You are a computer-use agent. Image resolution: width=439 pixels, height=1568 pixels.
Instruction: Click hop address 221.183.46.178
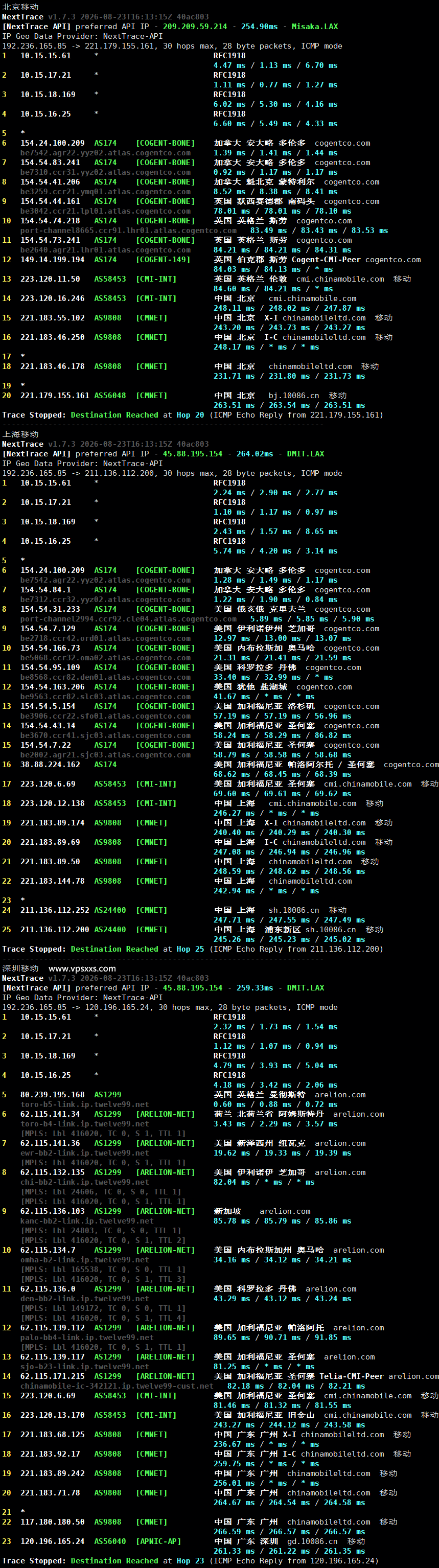[52, 366]
